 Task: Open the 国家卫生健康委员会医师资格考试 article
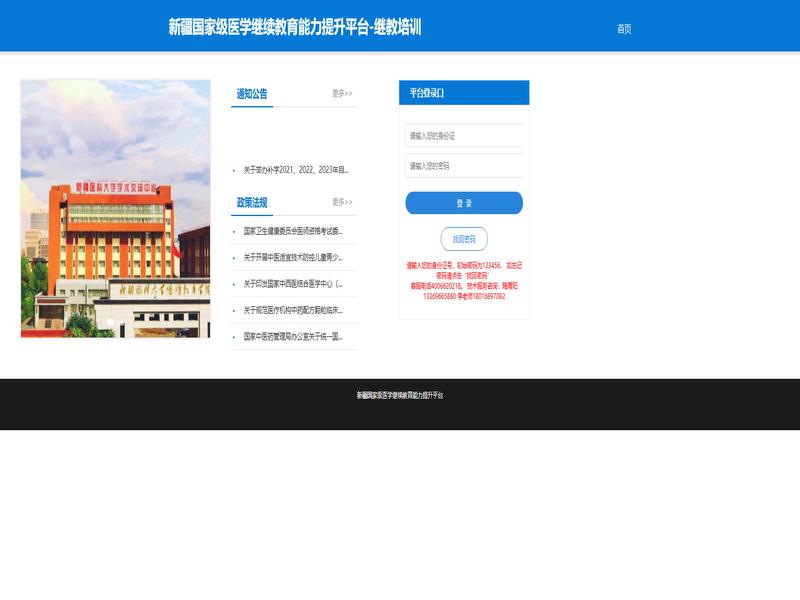tap(293, 231)
